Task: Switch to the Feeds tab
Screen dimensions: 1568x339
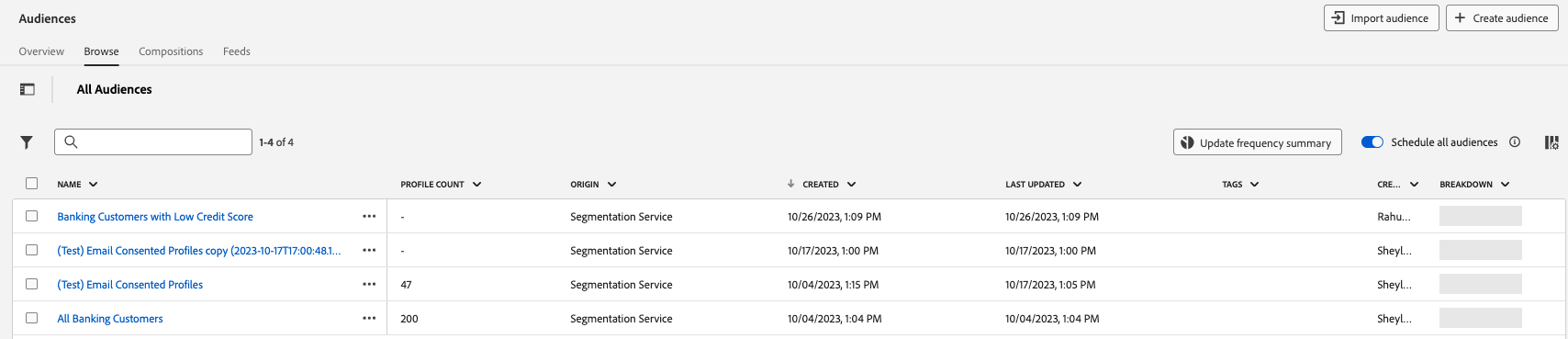Action: coord(237,51)
